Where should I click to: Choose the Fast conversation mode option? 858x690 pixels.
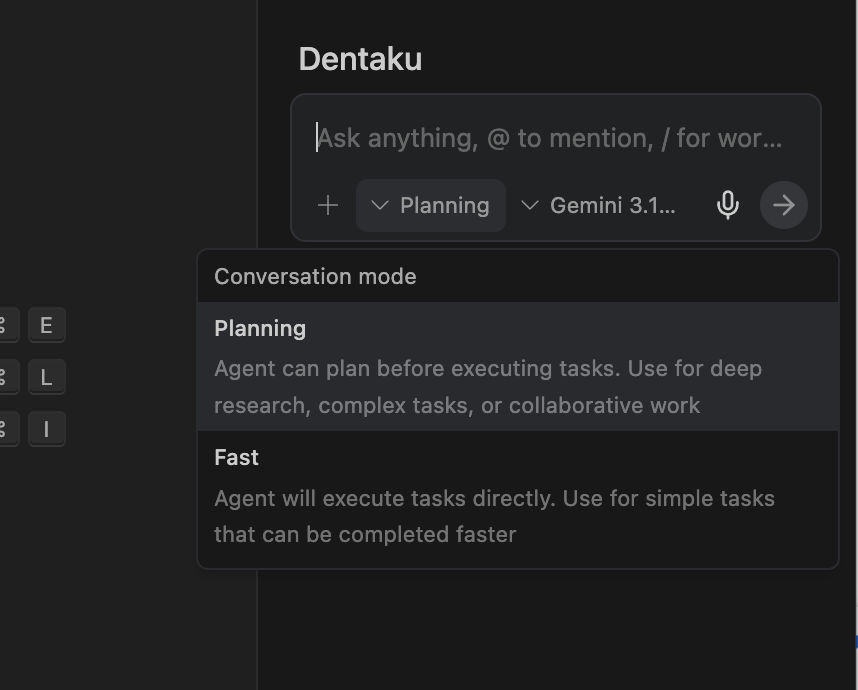click(x=237, y=458)
